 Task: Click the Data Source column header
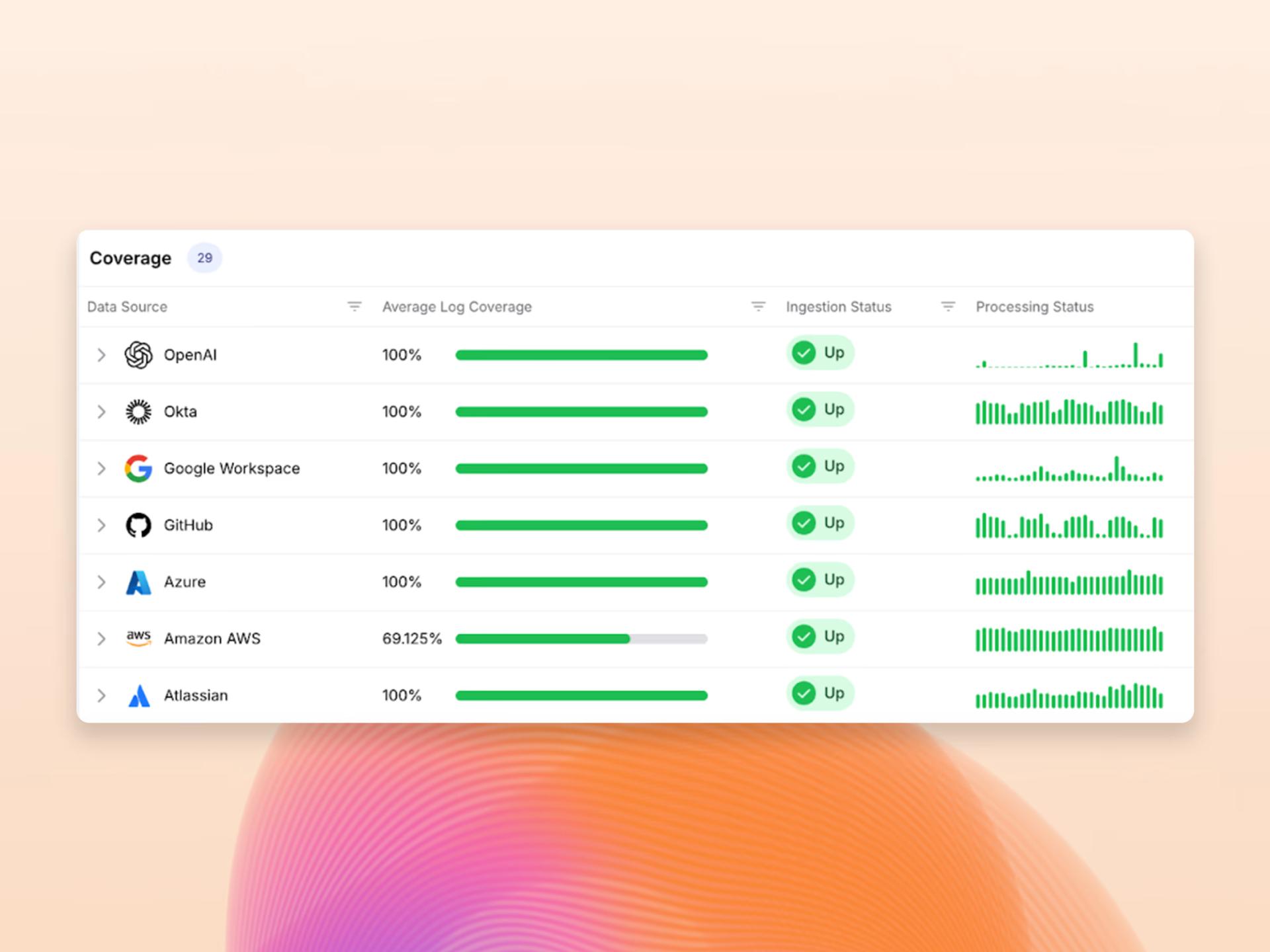click(x=127, y=307)
